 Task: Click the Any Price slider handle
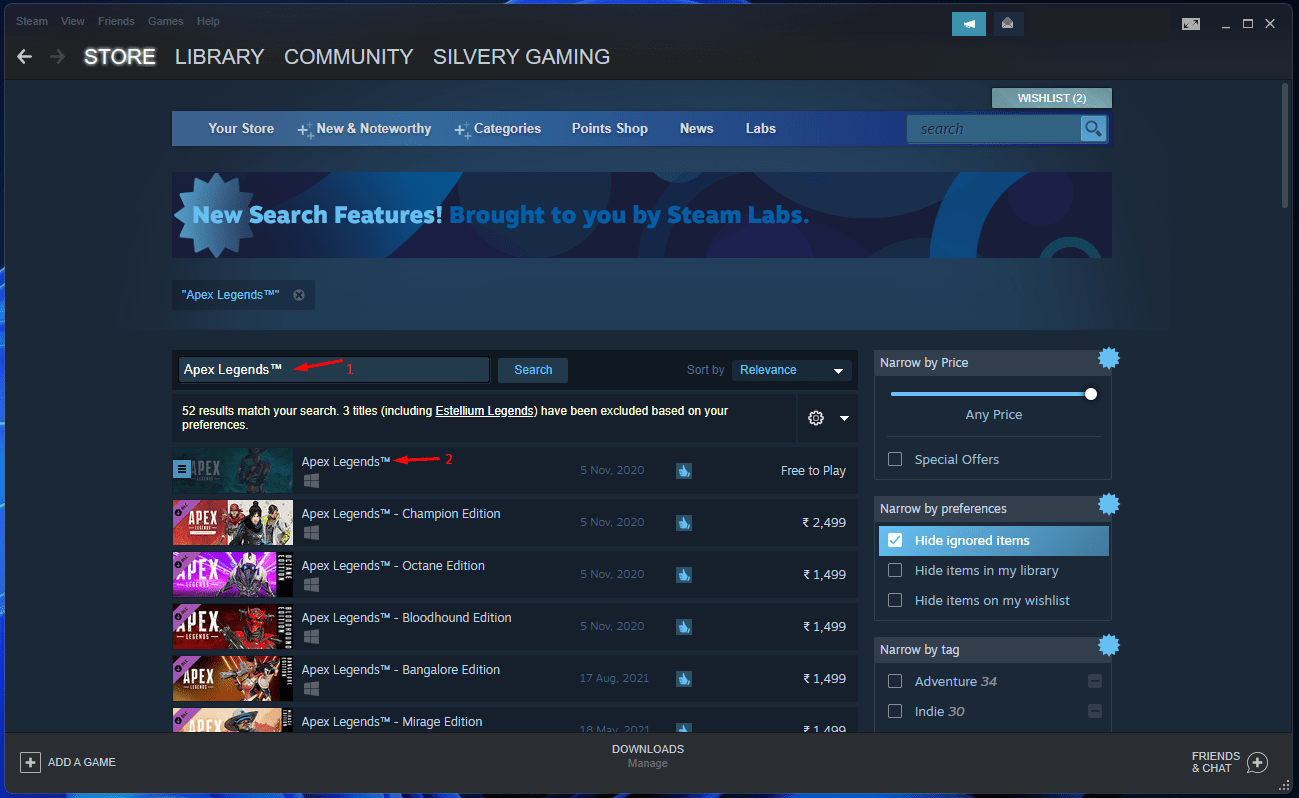pos(1091,394)
